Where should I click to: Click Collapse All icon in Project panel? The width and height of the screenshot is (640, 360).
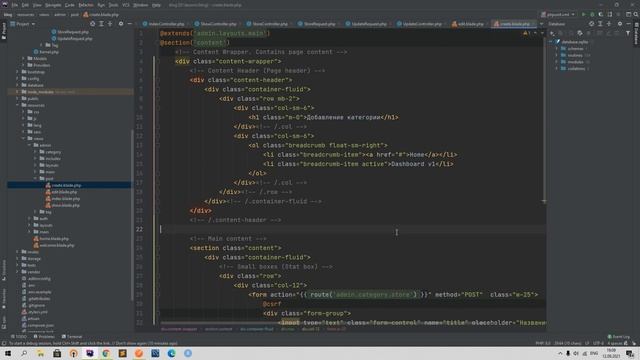tap(110, 24)
